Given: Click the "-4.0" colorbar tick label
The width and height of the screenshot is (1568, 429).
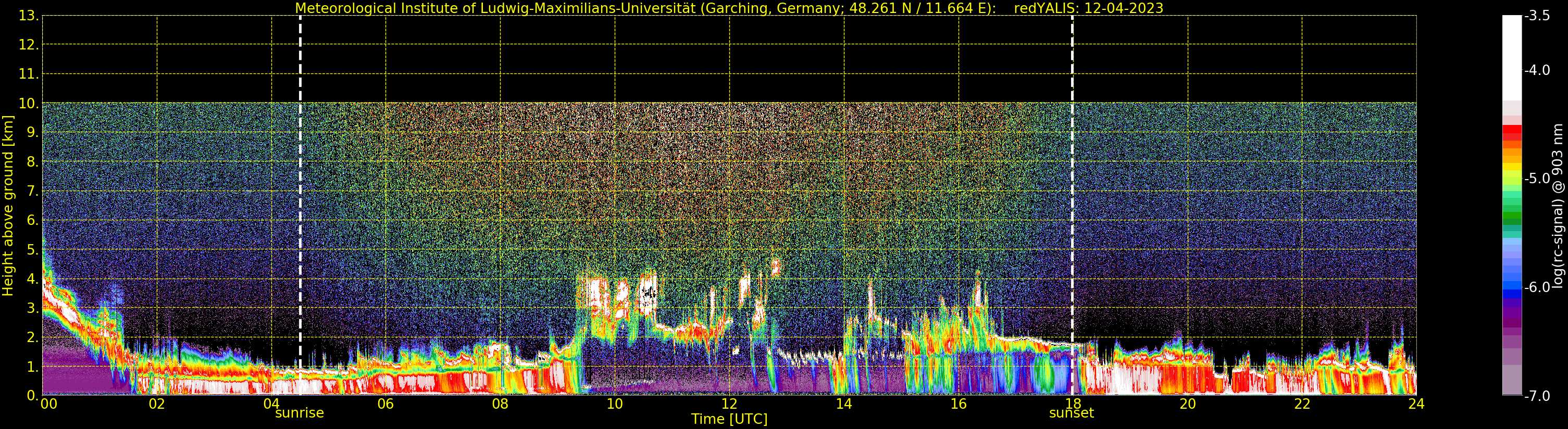Looking at the screenshot, I should [1538, 71].
